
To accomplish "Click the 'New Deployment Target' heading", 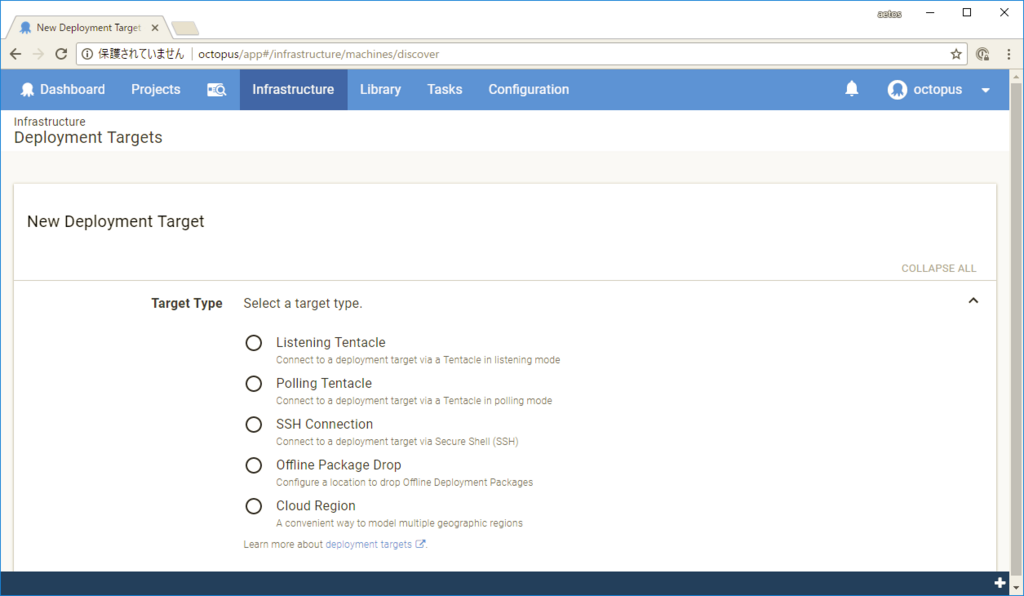I will (116, 222).
